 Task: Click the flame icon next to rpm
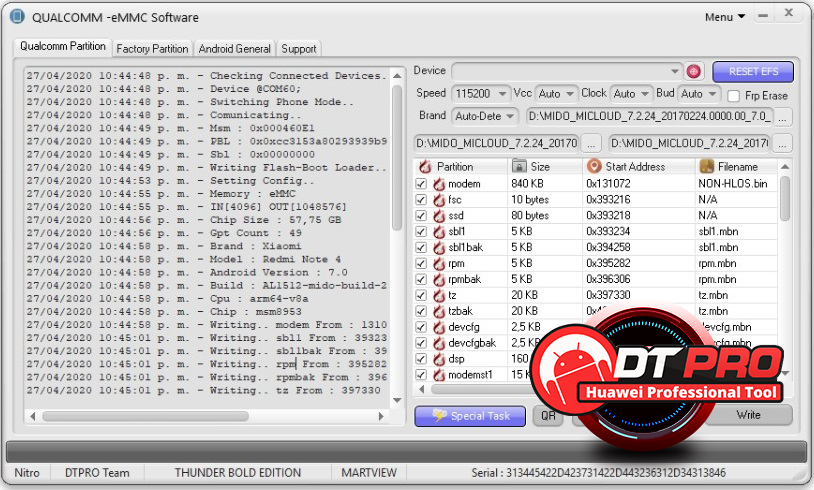pos(439,264)
